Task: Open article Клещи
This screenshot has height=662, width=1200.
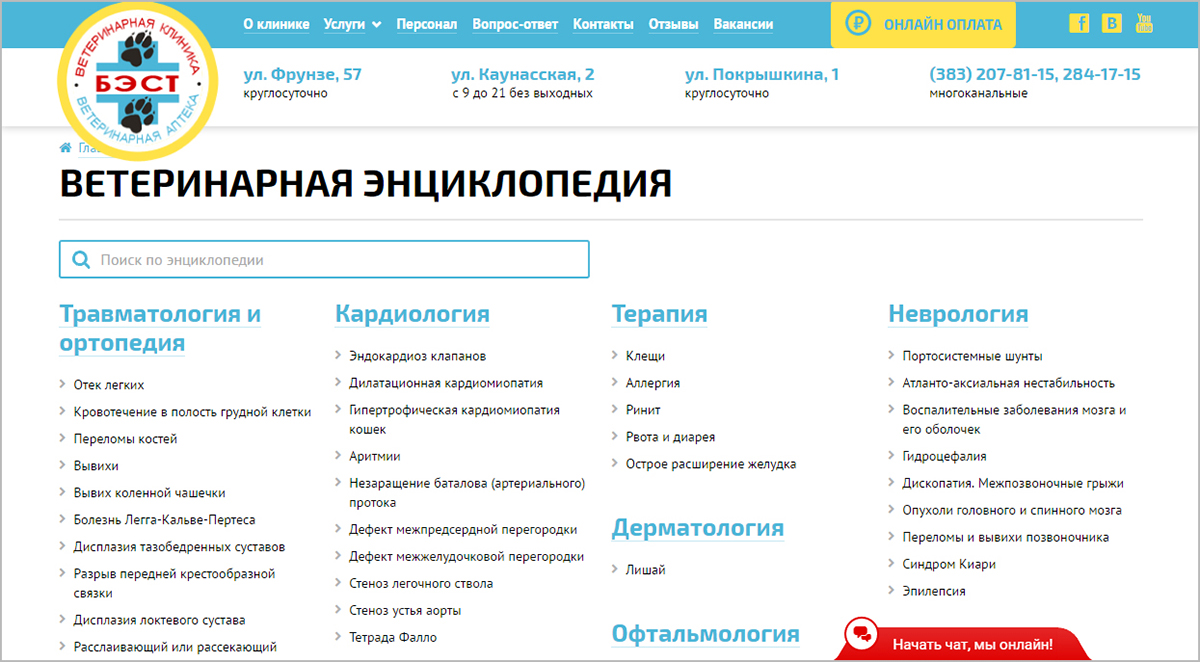Action: click(x=645, y=355)
